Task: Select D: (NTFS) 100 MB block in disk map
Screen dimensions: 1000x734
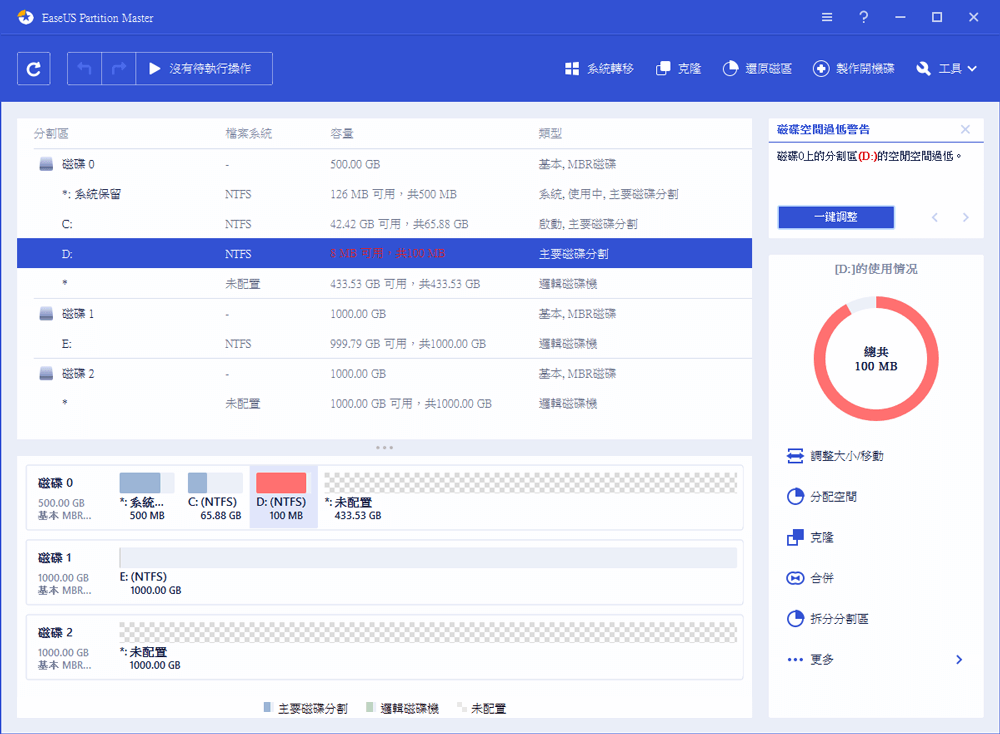Action: (x=283, y=497)
